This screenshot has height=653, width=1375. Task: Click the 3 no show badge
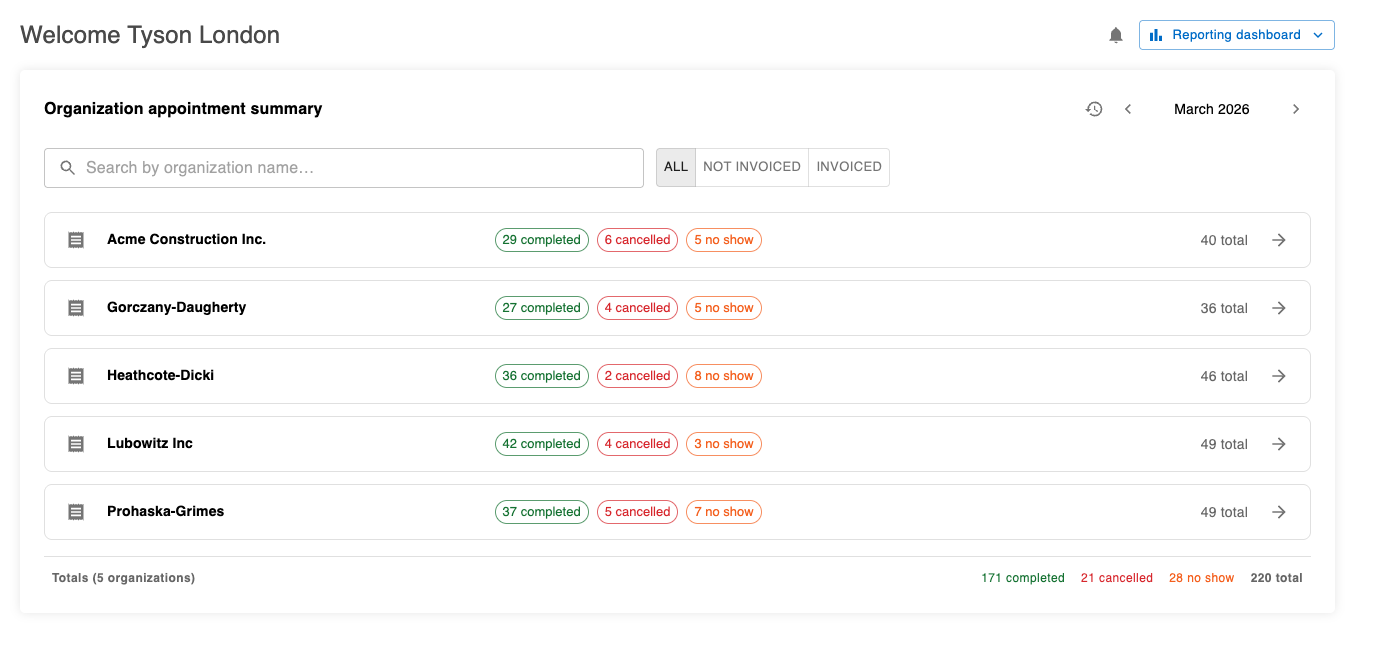[724, 444]
